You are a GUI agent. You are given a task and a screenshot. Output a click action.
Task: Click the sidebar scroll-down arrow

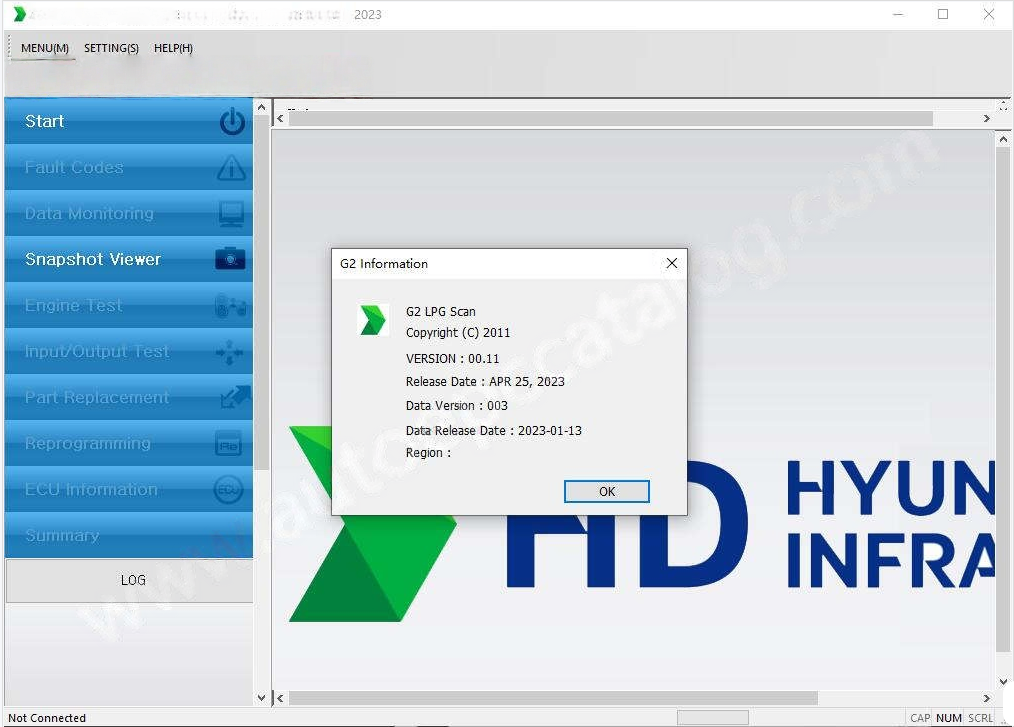tap(262, 698)
